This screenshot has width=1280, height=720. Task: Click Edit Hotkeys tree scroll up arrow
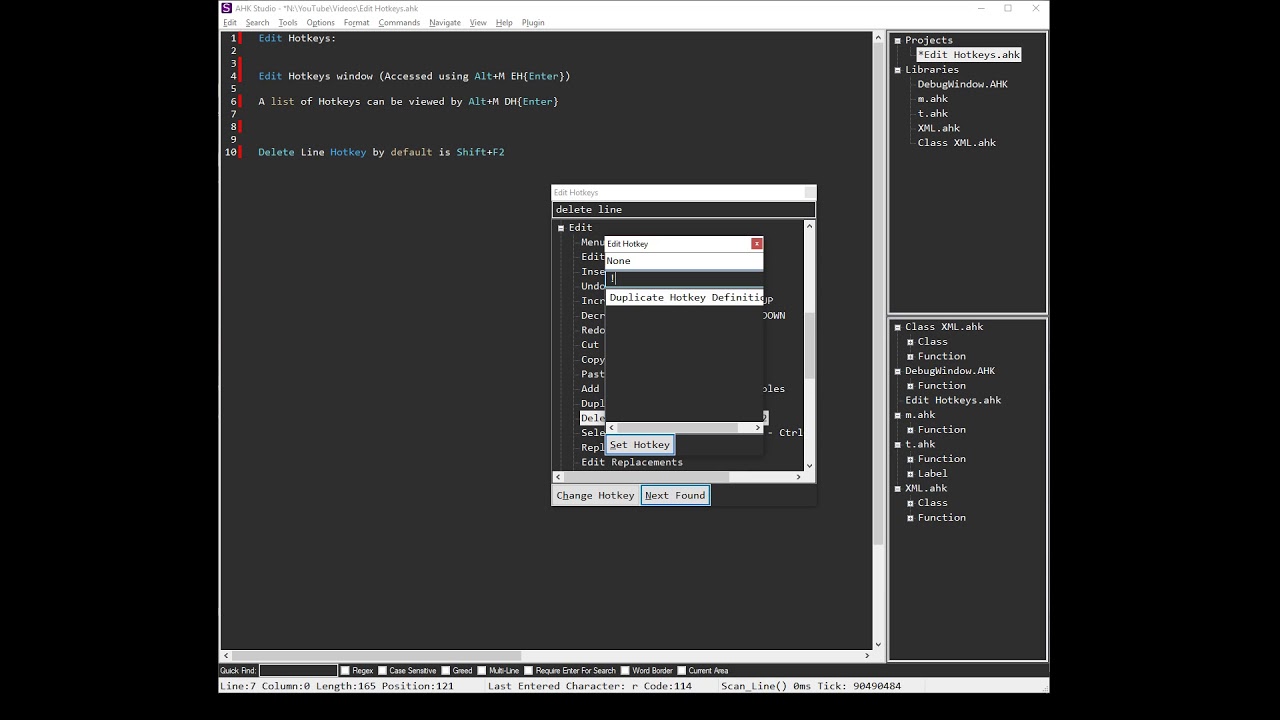point(809,226)
